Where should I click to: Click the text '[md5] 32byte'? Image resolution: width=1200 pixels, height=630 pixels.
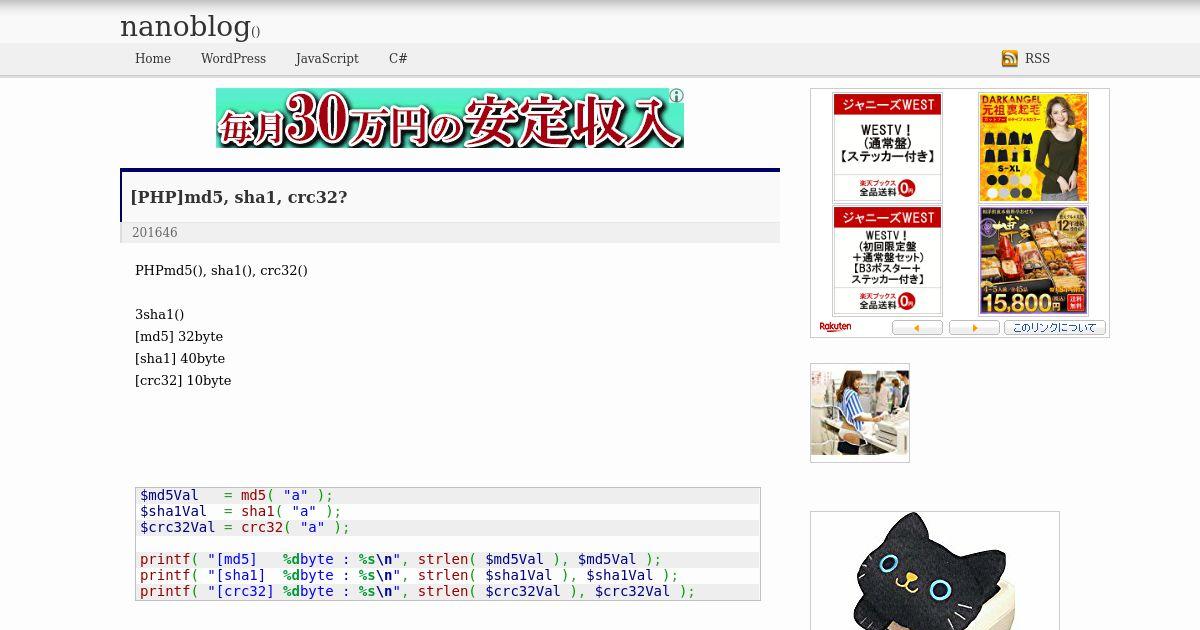tap(179, 337)
